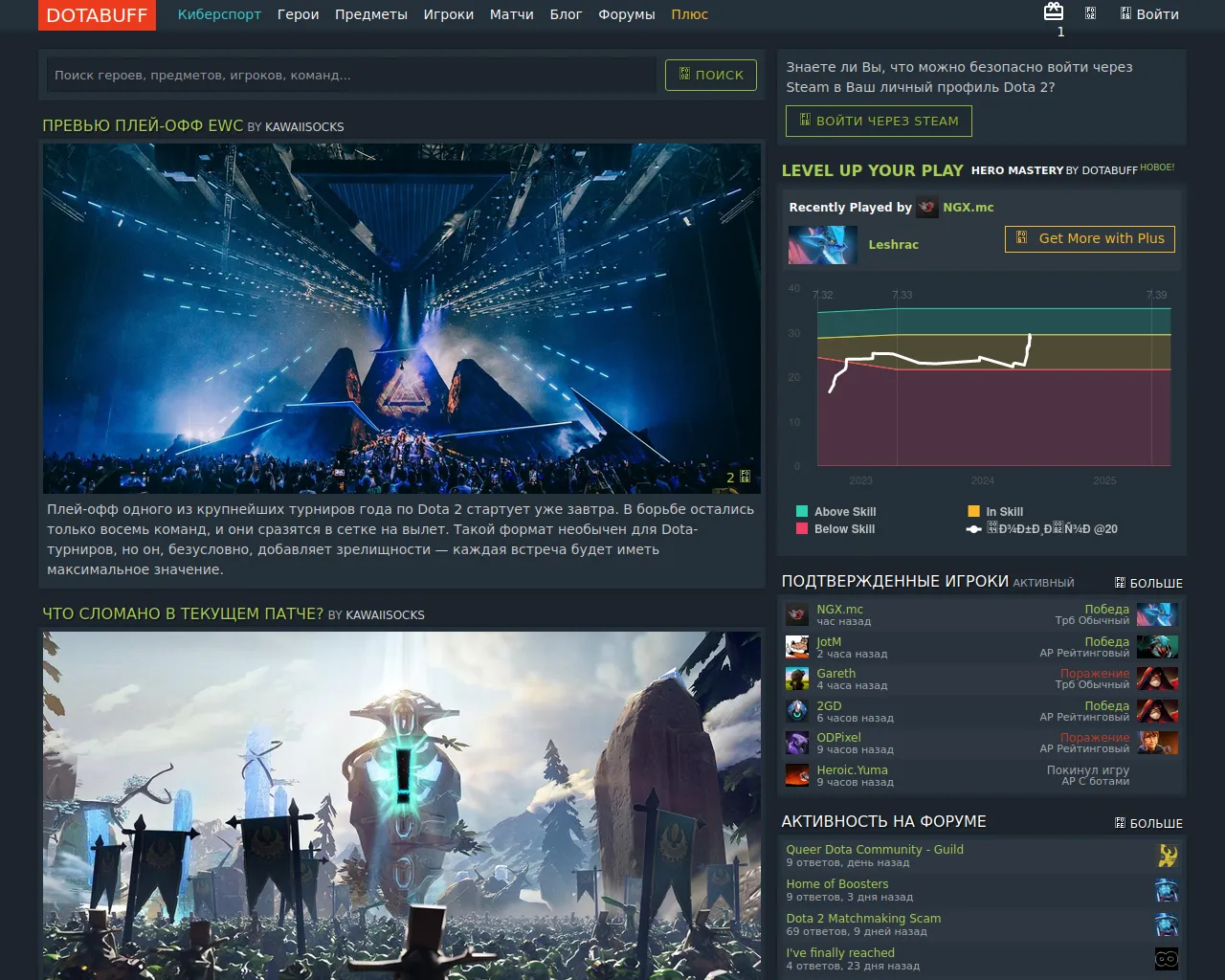This screenshot has width=1225, height=980.
Task: Click NGX.mc's hero icon in verified players
Action: tap(1156, 614)
